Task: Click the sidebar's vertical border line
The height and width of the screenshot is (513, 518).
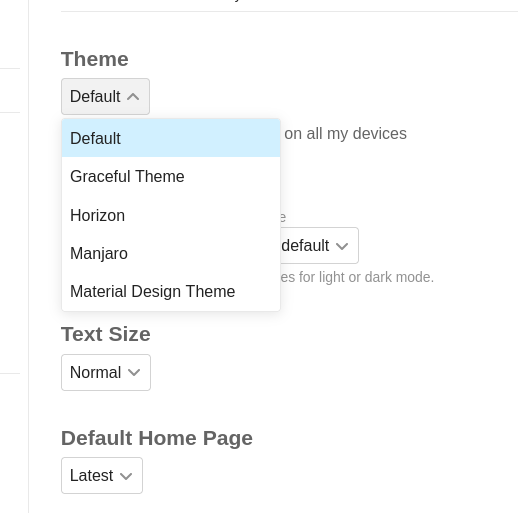Action: (29, 256)
